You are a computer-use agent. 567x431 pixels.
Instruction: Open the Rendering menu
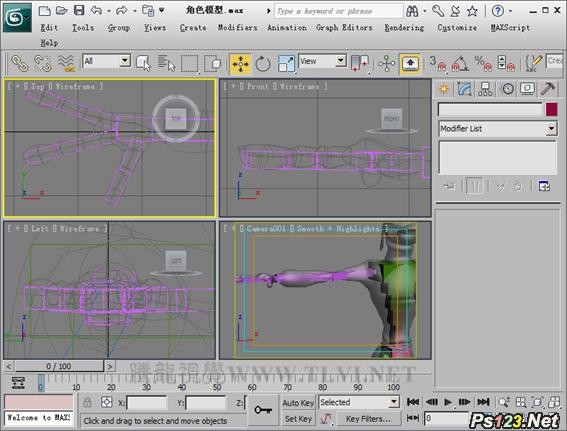tap(404, 27)
